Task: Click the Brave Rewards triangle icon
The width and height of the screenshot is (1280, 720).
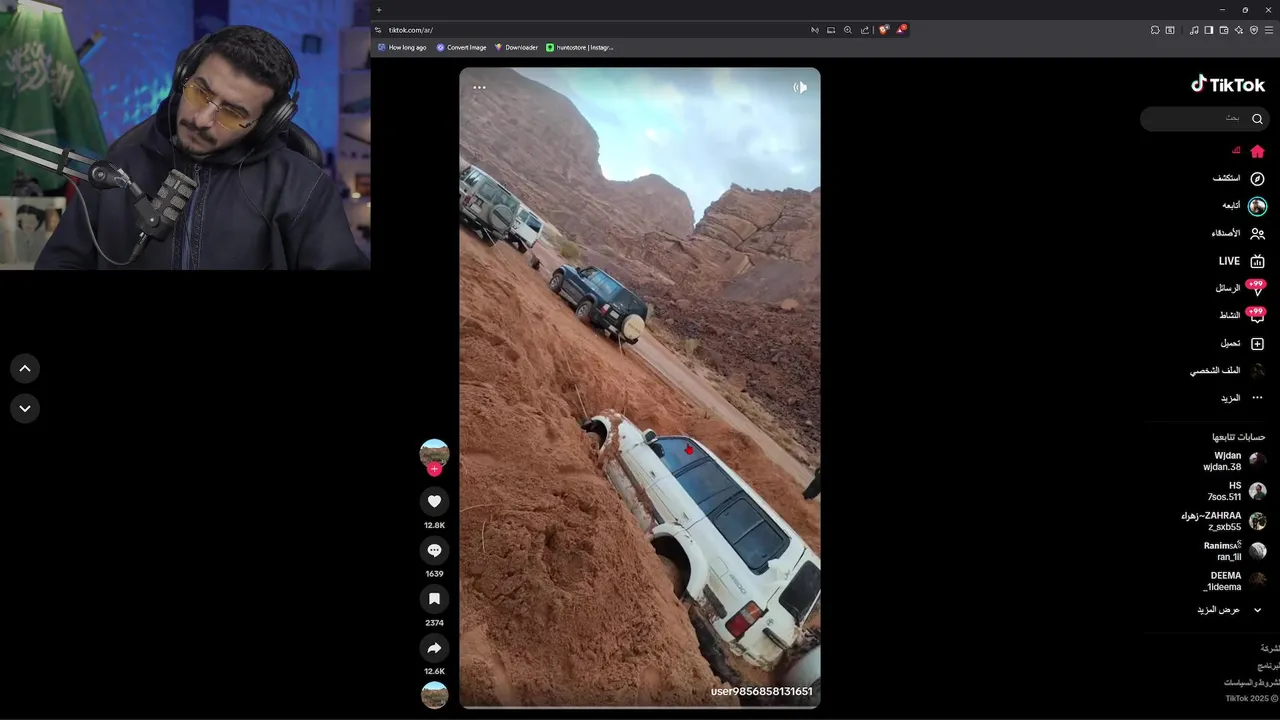Action: [900, 30]
